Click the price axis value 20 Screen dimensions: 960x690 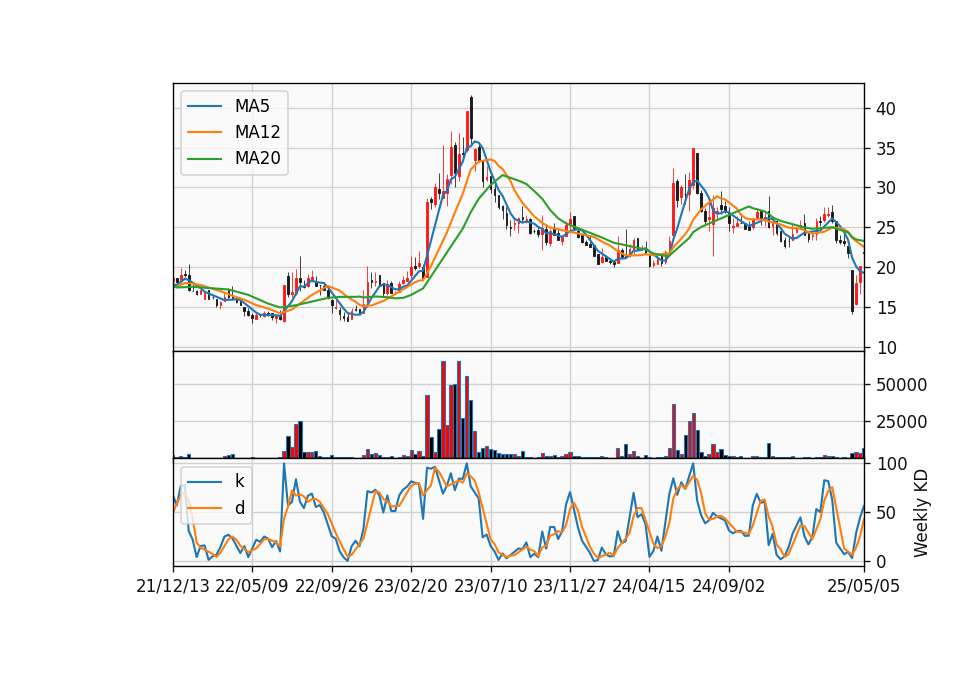[886, 268]
